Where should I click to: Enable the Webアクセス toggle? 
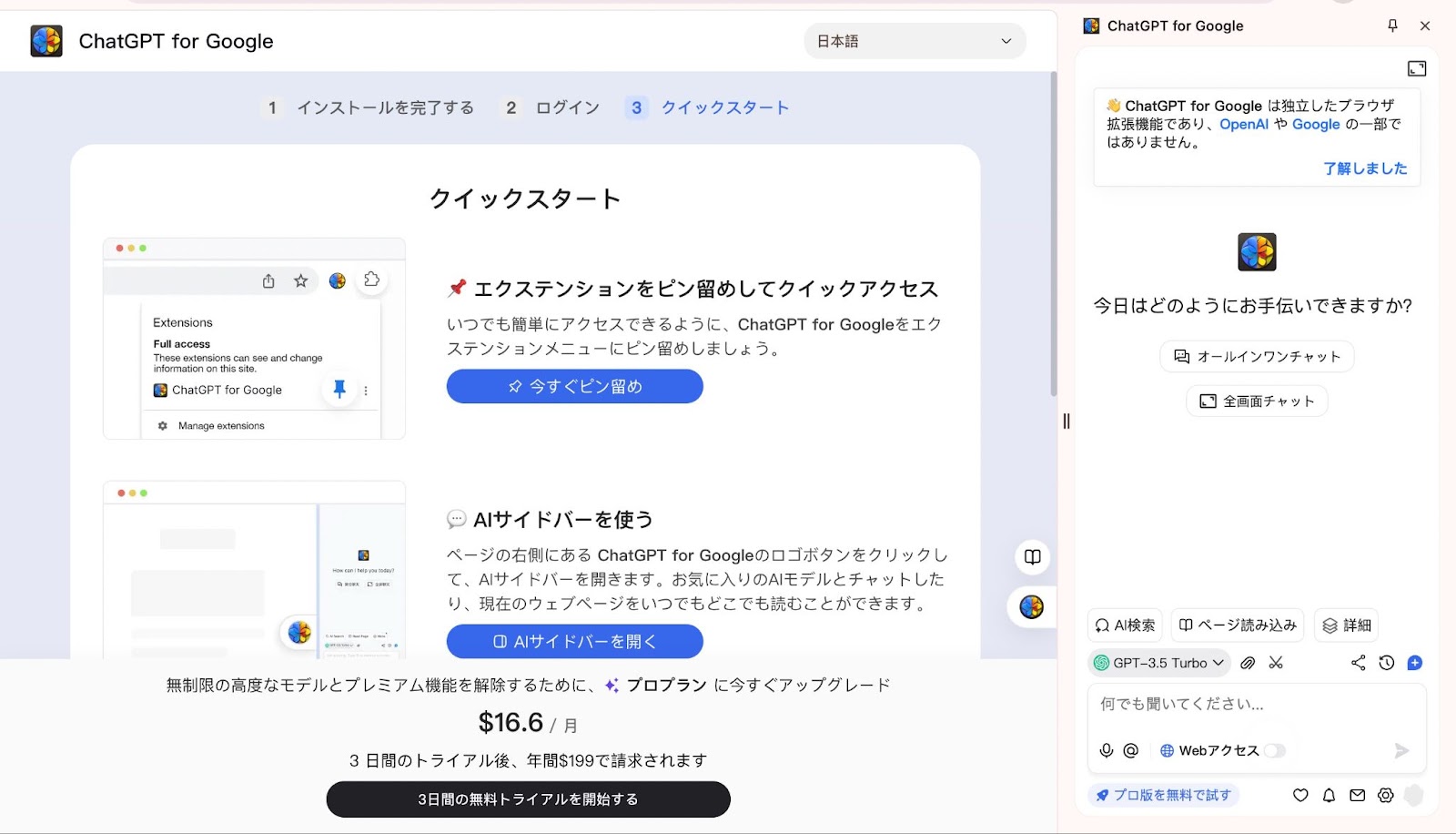(x=1274, y=750)
